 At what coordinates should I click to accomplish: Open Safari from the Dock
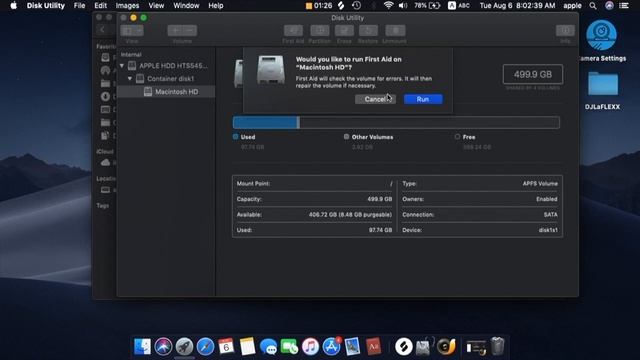pos(205,347)
